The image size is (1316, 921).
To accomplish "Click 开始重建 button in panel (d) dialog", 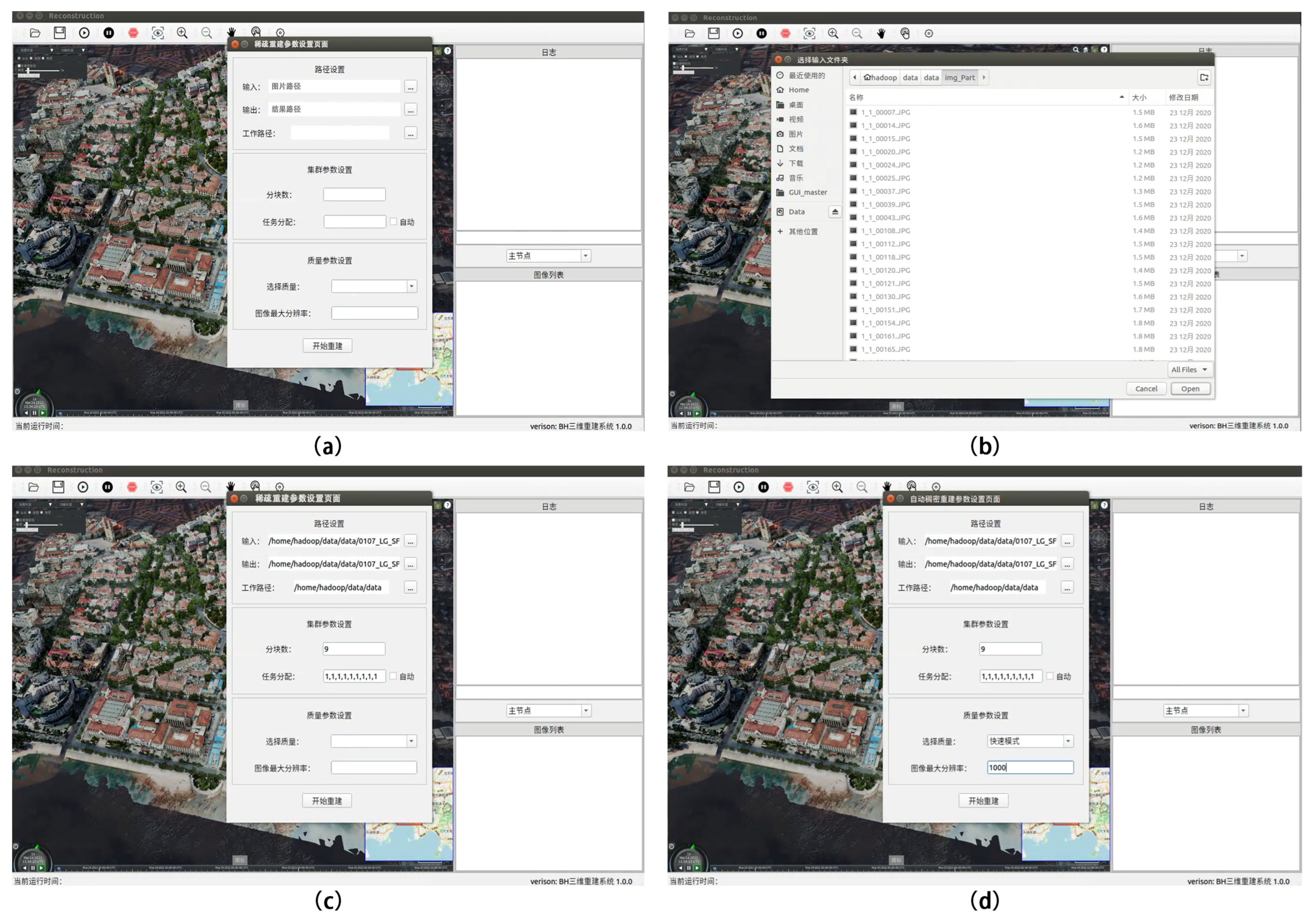I will coord(983,801).
